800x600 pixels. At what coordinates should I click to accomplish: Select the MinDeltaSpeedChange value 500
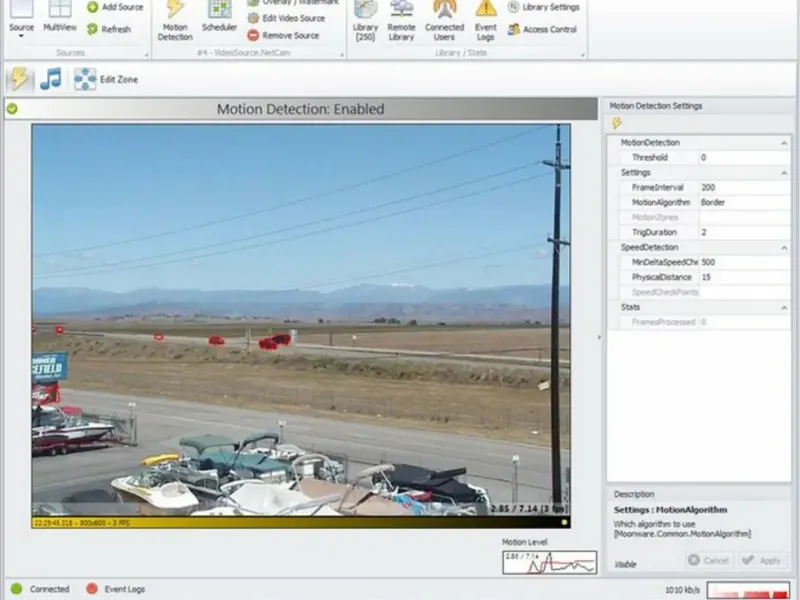click(x=744, y=262)
